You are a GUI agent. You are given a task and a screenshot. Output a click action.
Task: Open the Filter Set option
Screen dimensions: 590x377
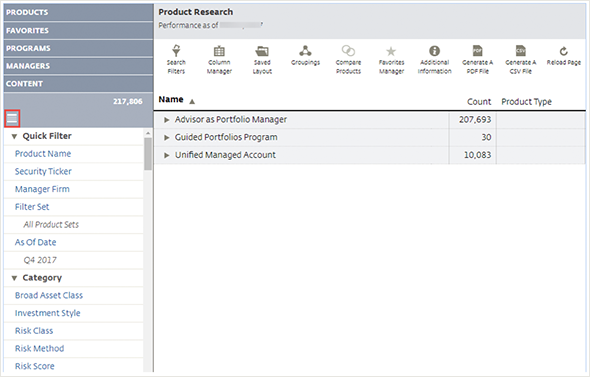tap(32, 207)
